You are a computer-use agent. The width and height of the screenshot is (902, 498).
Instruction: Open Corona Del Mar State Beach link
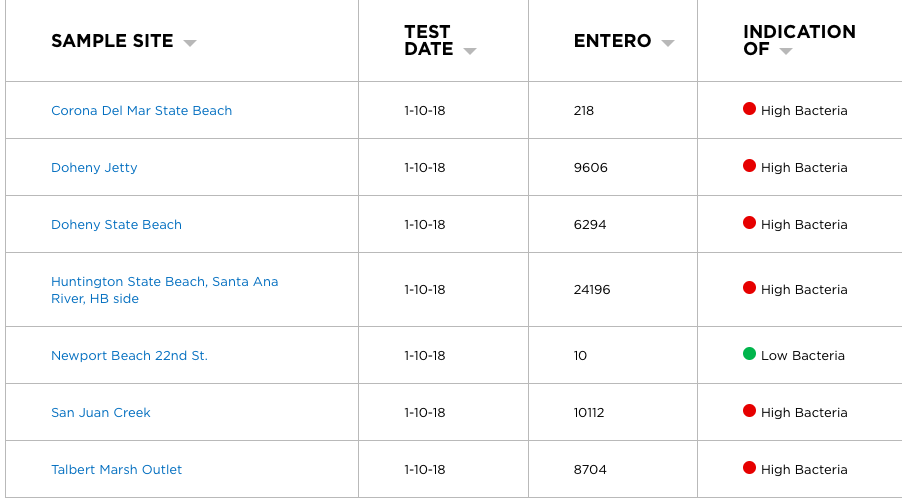click(141, 111)
